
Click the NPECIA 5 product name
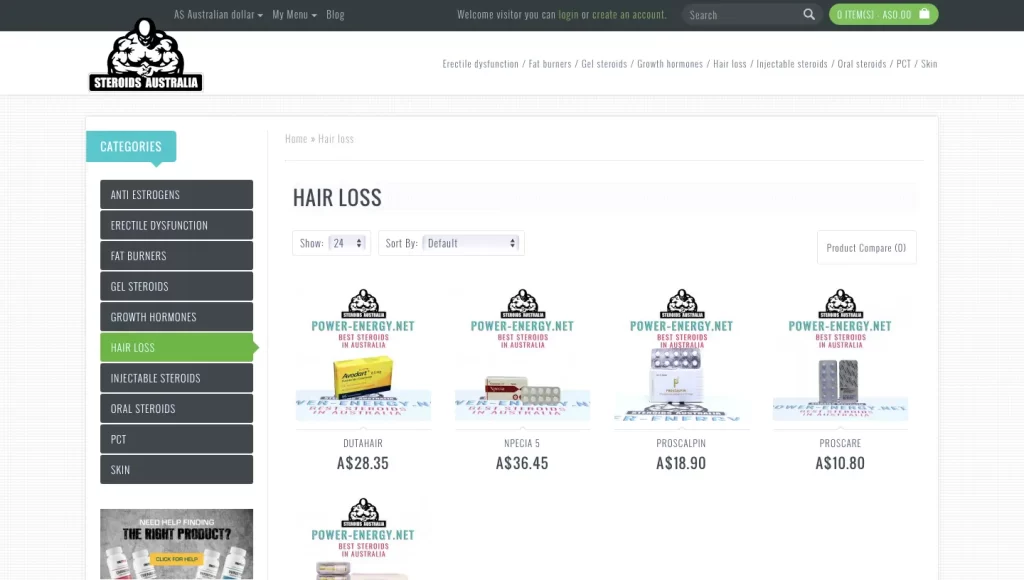coord(522,443)
